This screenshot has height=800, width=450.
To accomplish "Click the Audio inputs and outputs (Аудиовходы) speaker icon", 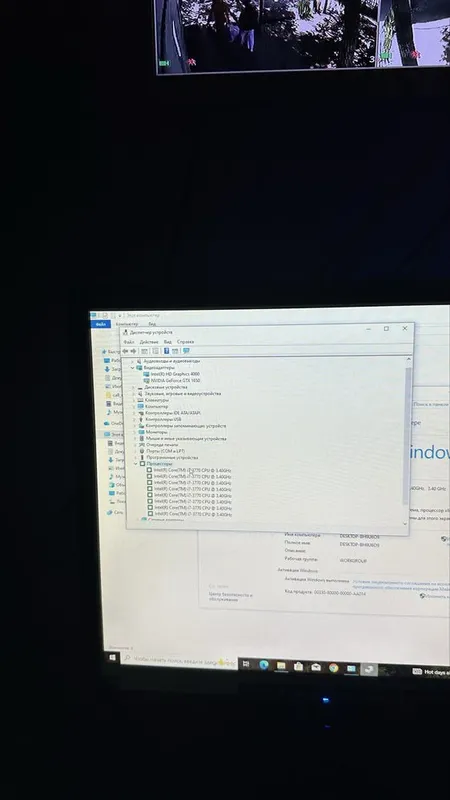I will pyautogui.click(x=139, y=361).
